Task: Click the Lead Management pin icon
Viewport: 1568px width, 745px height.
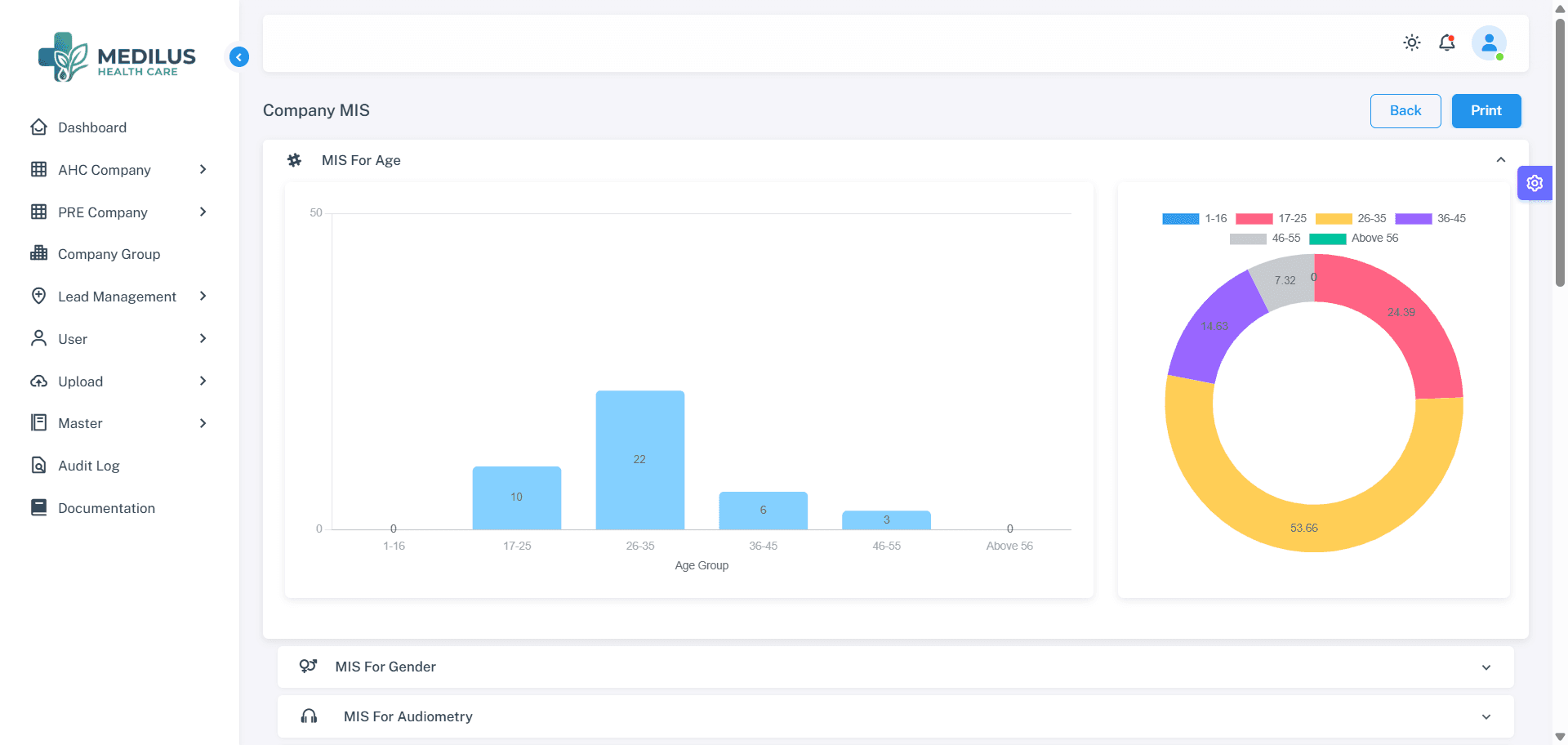Action: tap(38, 296)
